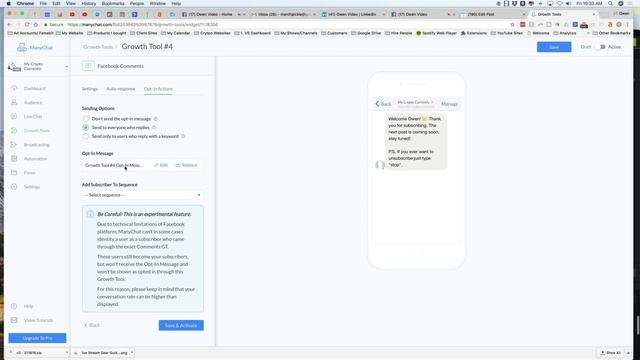Select Send to everyone who replies

(x=85, y=127)
